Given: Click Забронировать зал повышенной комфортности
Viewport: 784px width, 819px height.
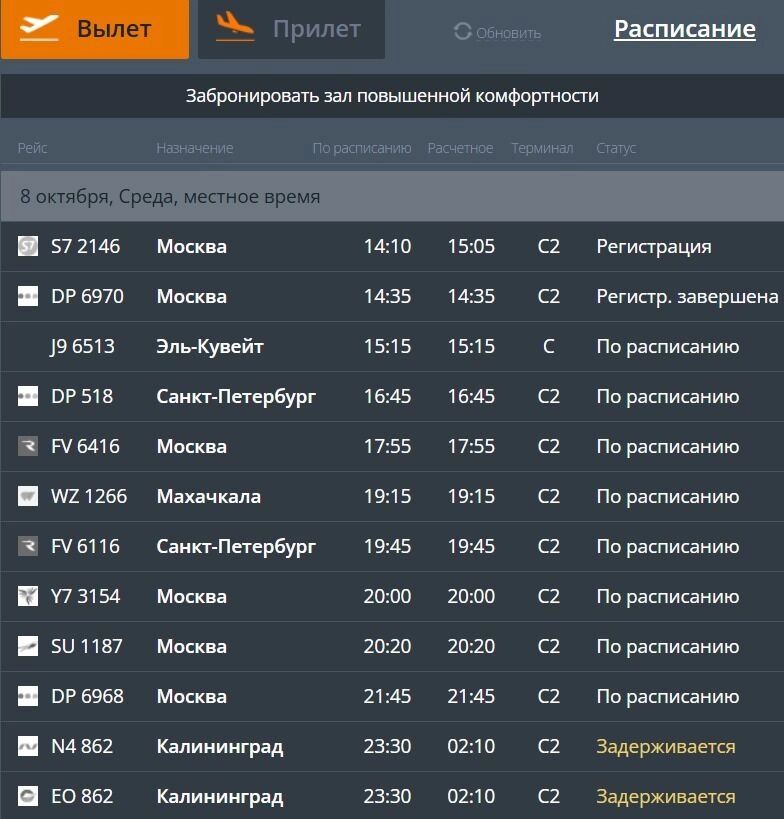Looking at the screenshot, I should pos(392,96).
